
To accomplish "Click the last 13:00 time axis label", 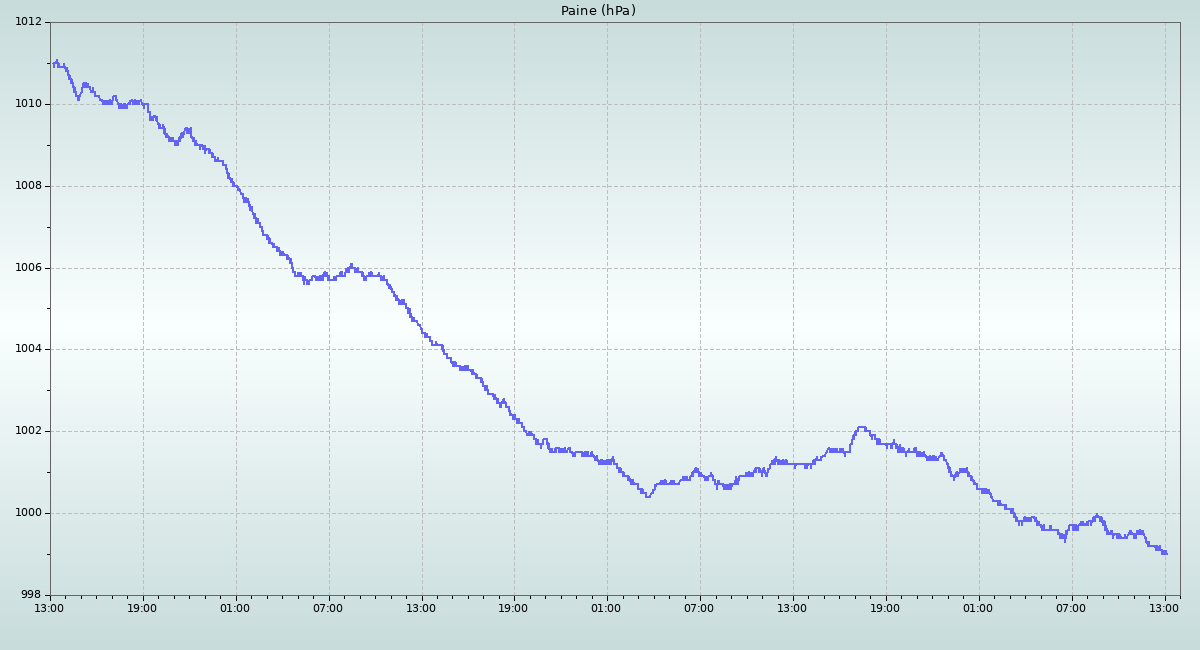I will (1164, 608).
